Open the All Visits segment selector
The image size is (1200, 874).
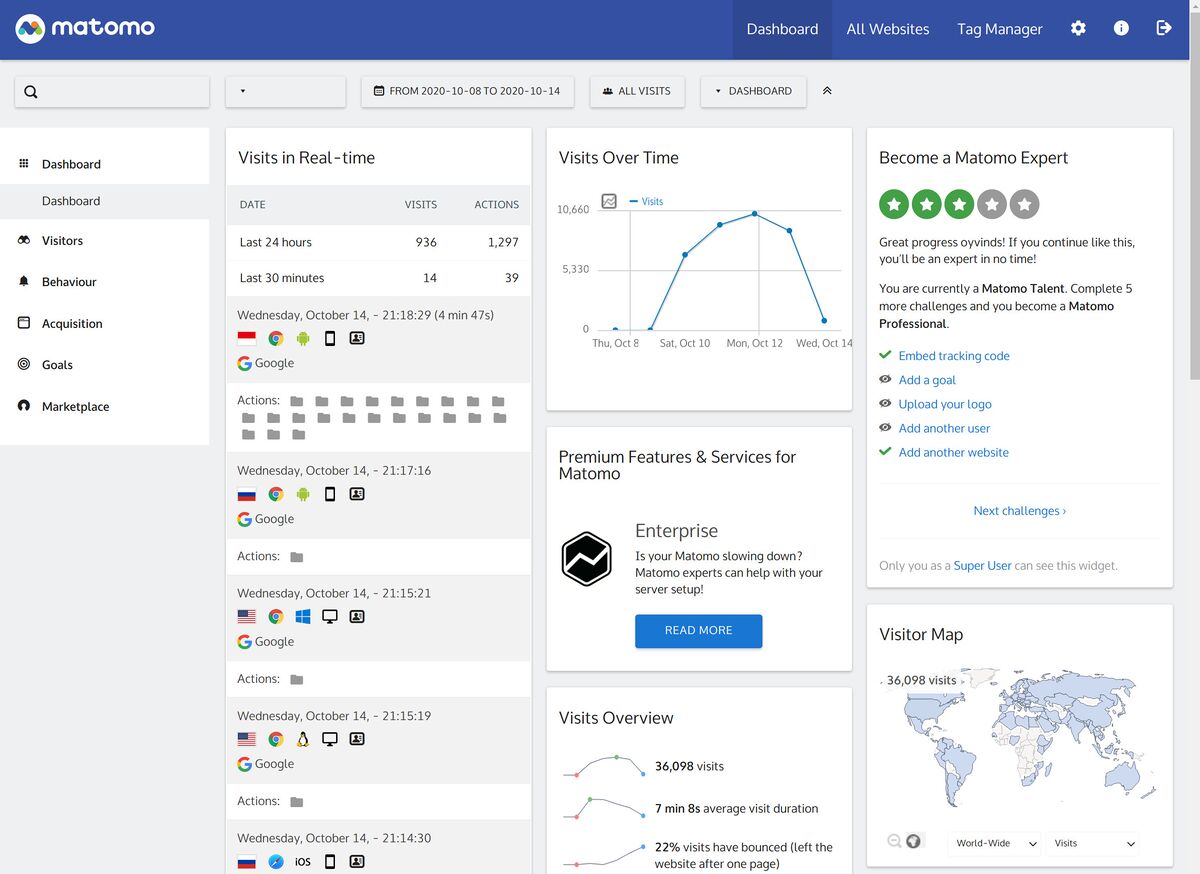click(637, 91)
